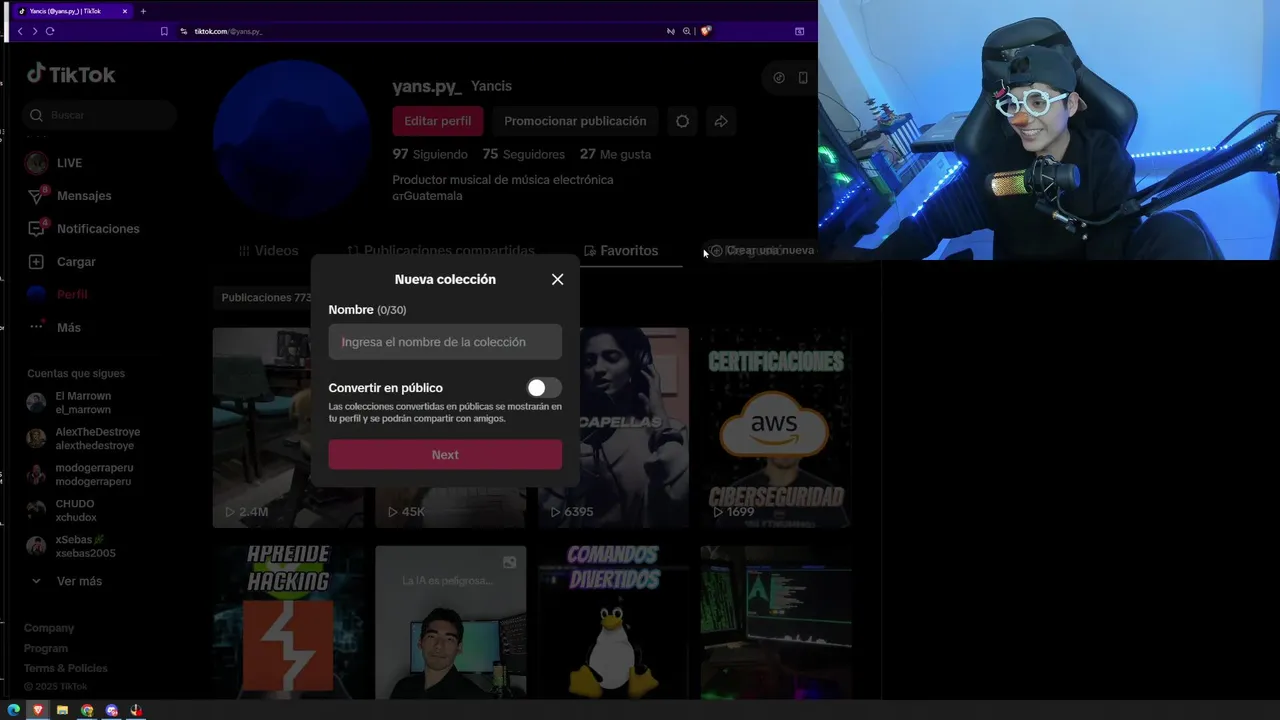Open Terms & Policies footer link
This screenshot has width=1280, height=720.
coord(66,668)
